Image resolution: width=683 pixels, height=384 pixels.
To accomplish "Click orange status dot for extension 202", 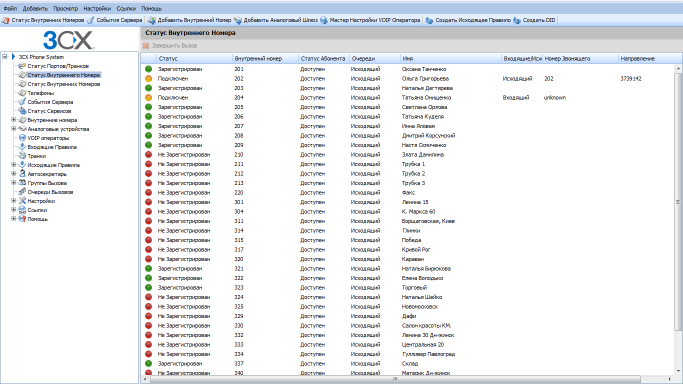I will pos(149,78).
